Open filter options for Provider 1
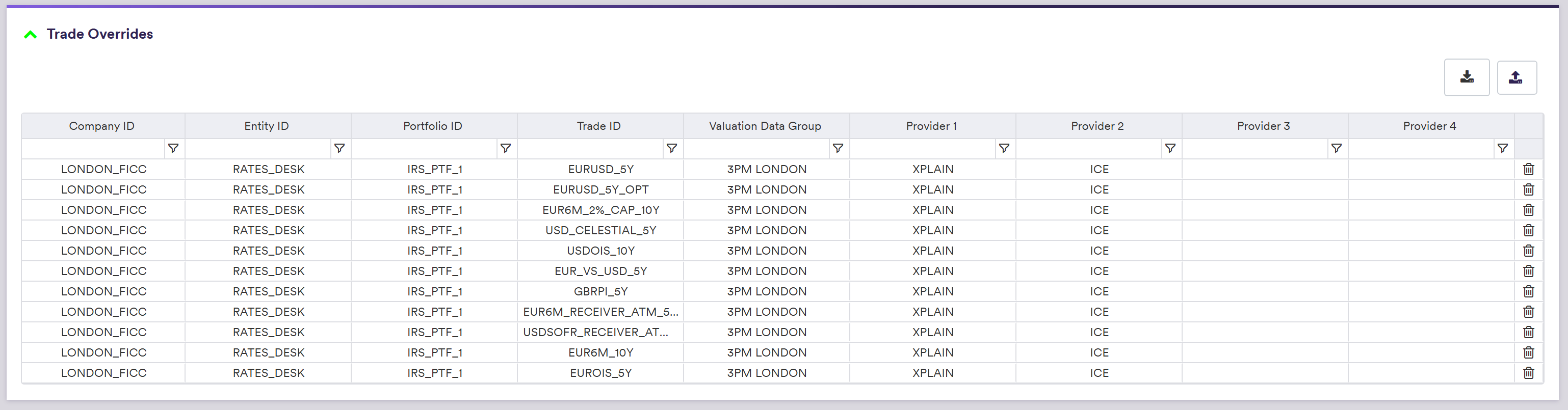Screen dimensions: 1568x410 1004,148
